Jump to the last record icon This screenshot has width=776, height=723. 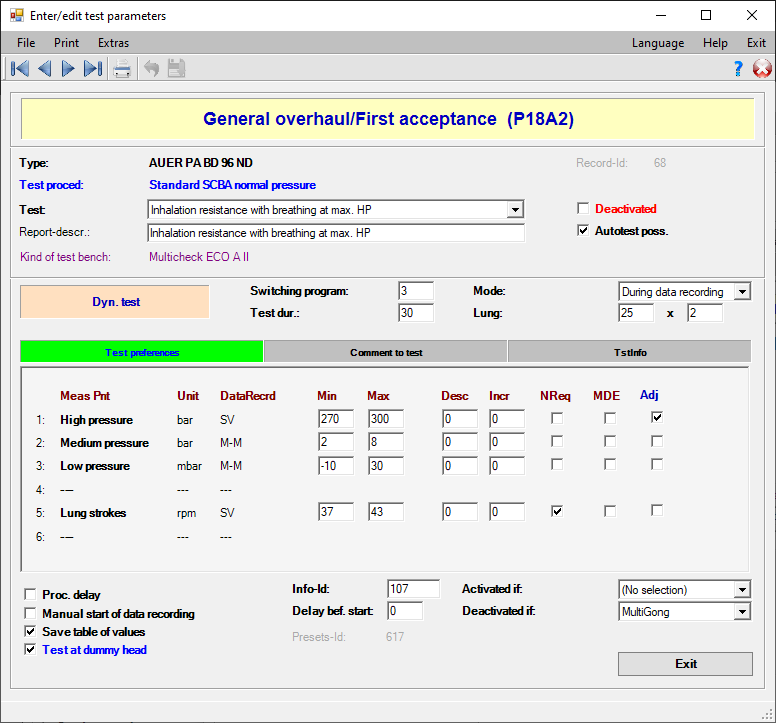pos(93,69)
